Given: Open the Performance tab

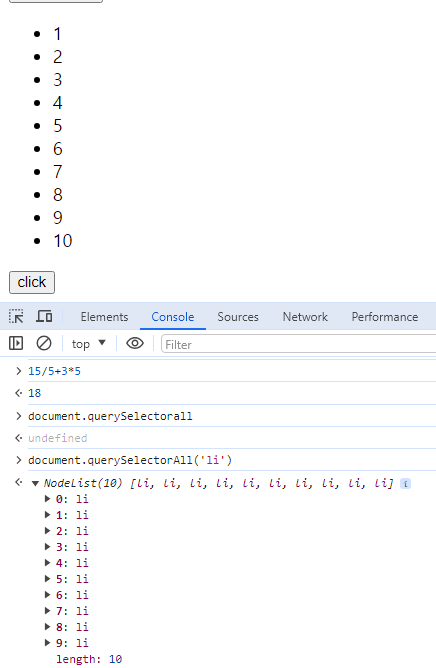Looking at the screenshot, I should pyautogui.click(x=385, y=317).
